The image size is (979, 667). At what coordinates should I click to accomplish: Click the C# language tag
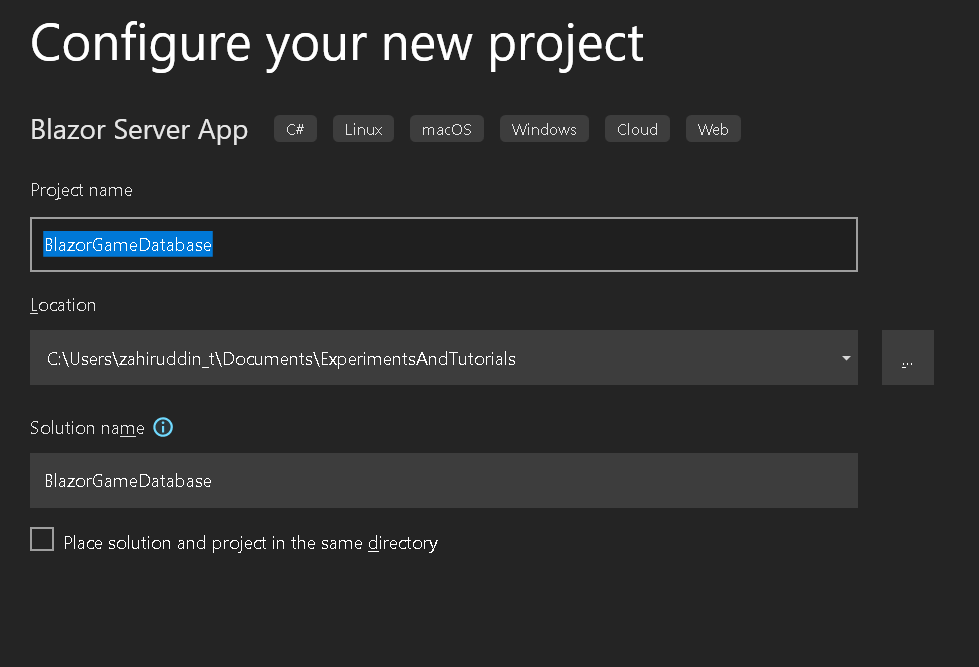click(295, 129)
